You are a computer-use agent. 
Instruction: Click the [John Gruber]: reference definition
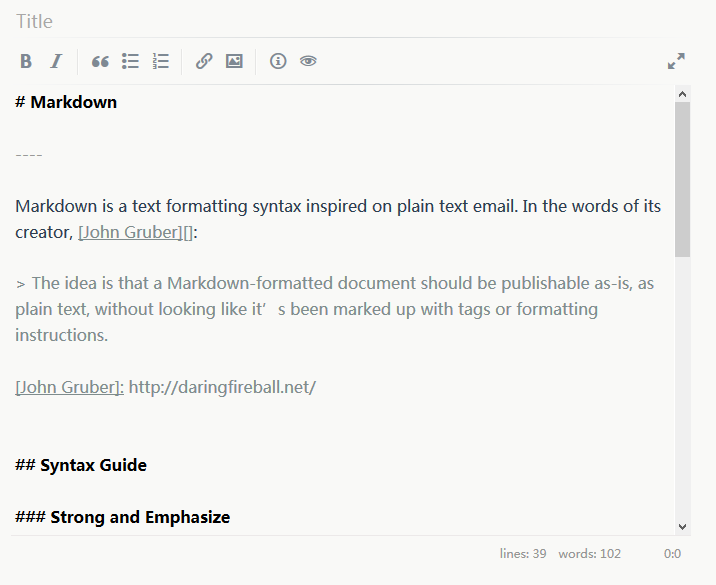(69, 387)
